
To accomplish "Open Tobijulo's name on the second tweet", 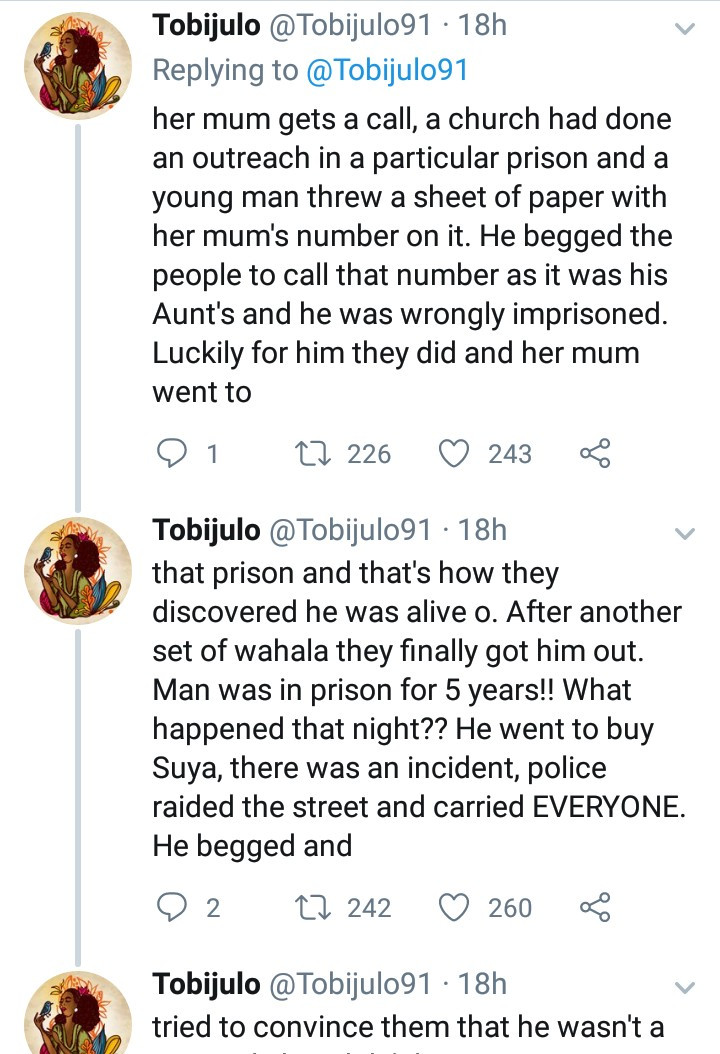I will (x=206, y=529).
